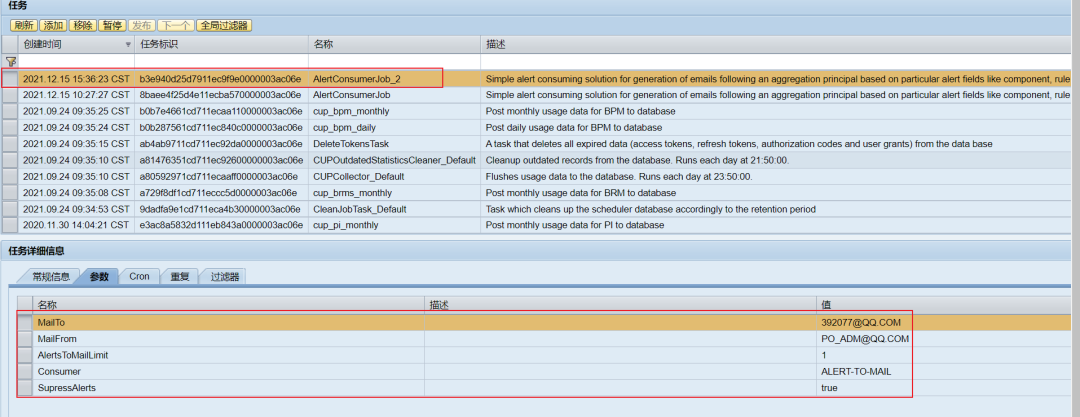Click the cup_bpm_monthly name cell
Image resolution: width=1080 pixels, height=417 pixels.
click(x=394, y=111)
